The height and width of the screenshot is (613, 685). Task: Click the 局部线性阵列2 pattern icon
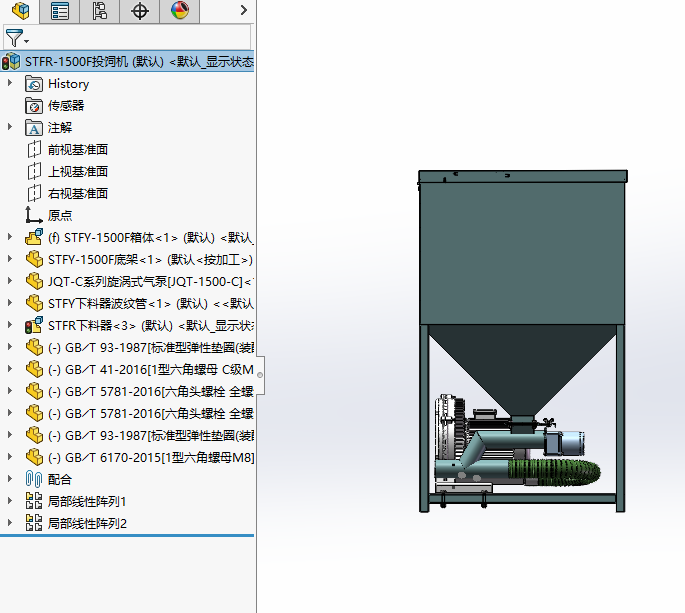pos(34,523)
